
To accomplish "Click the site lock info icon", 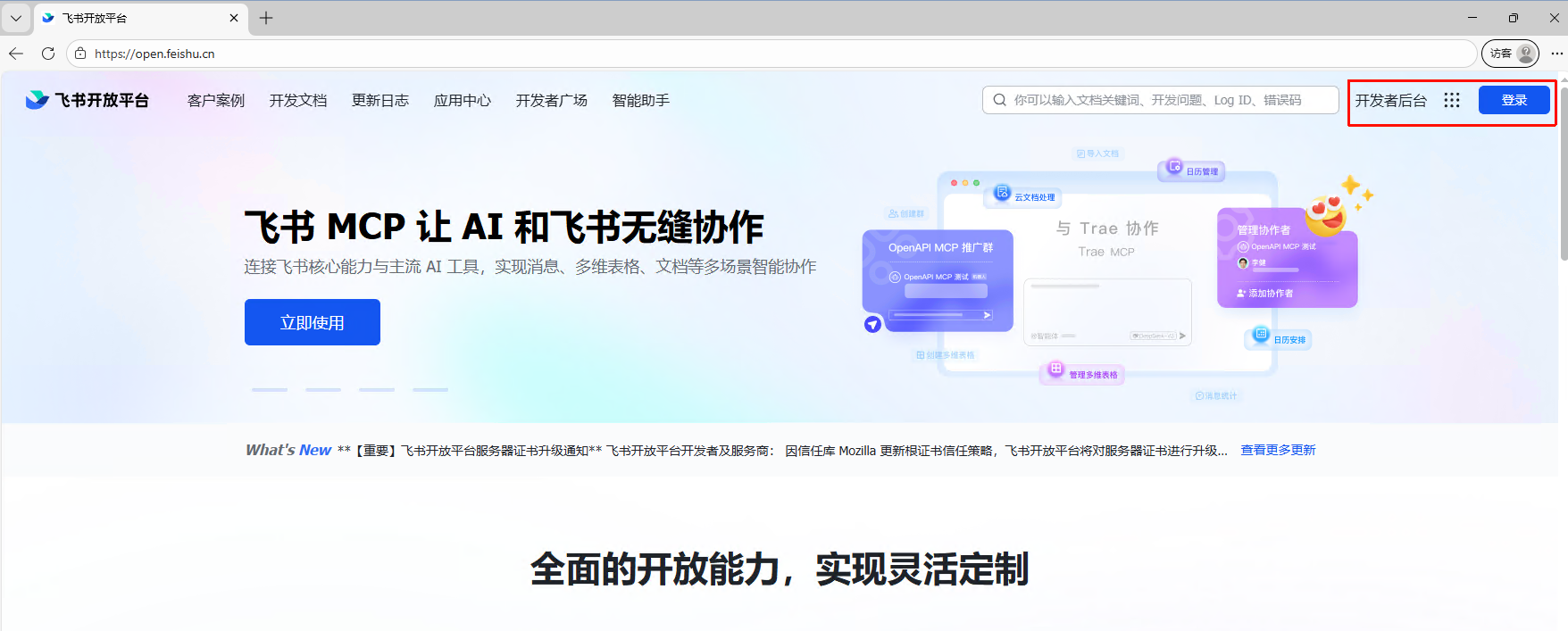I will 80,54.
